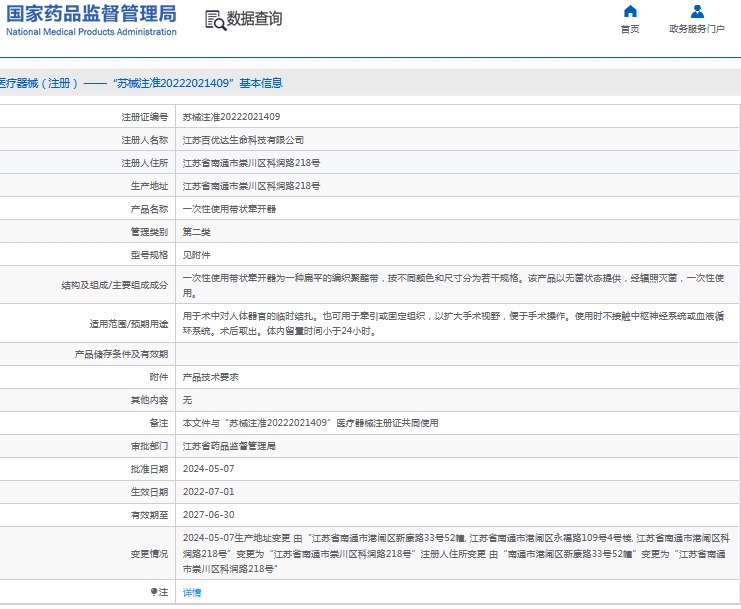Click the 结构及组成 description text
This screenshot has height=609, width=741.
pyautogui.click(x=453, y=285)
